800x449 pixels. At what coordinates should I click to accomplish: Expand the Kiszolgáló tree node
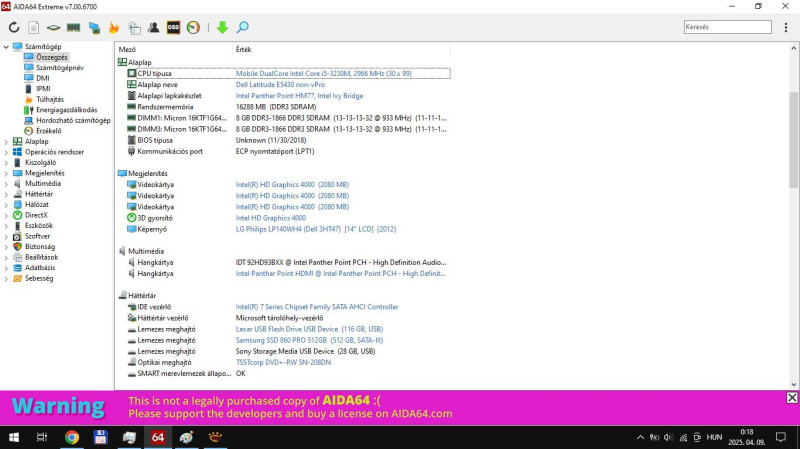point(6,163)
